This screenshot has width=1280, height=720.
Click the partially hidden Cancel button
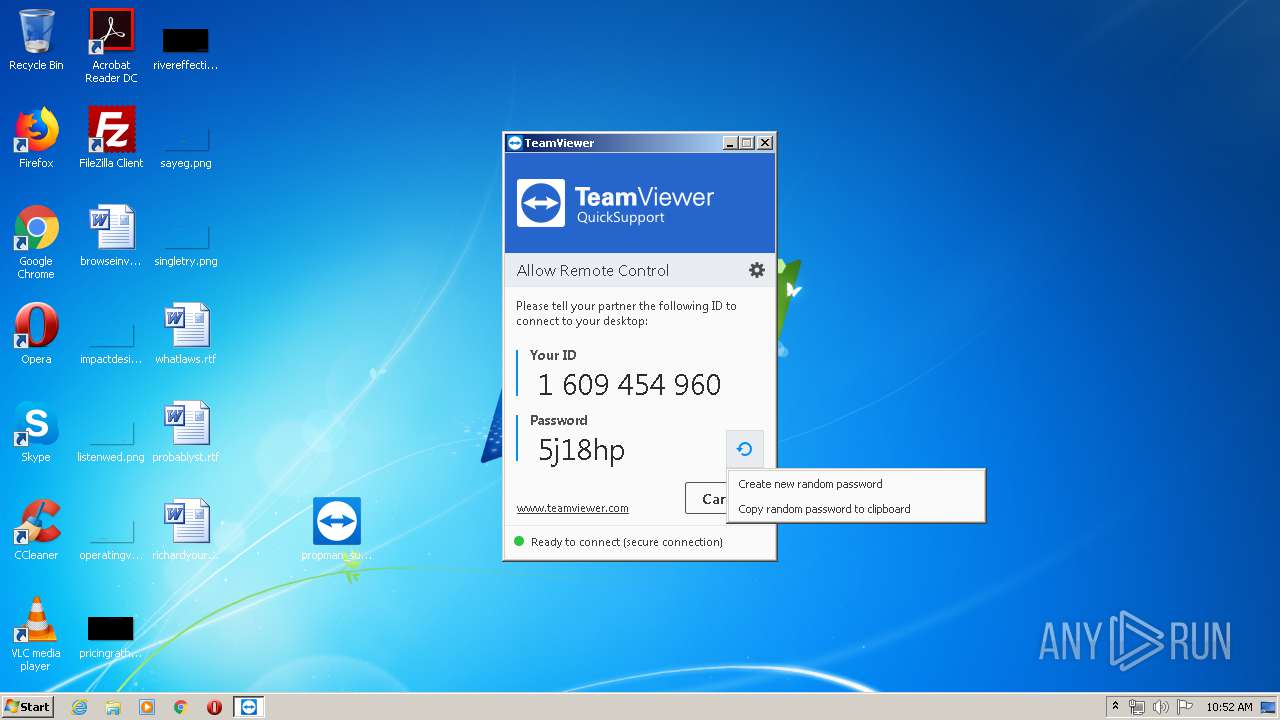click(x=706, y=498)
